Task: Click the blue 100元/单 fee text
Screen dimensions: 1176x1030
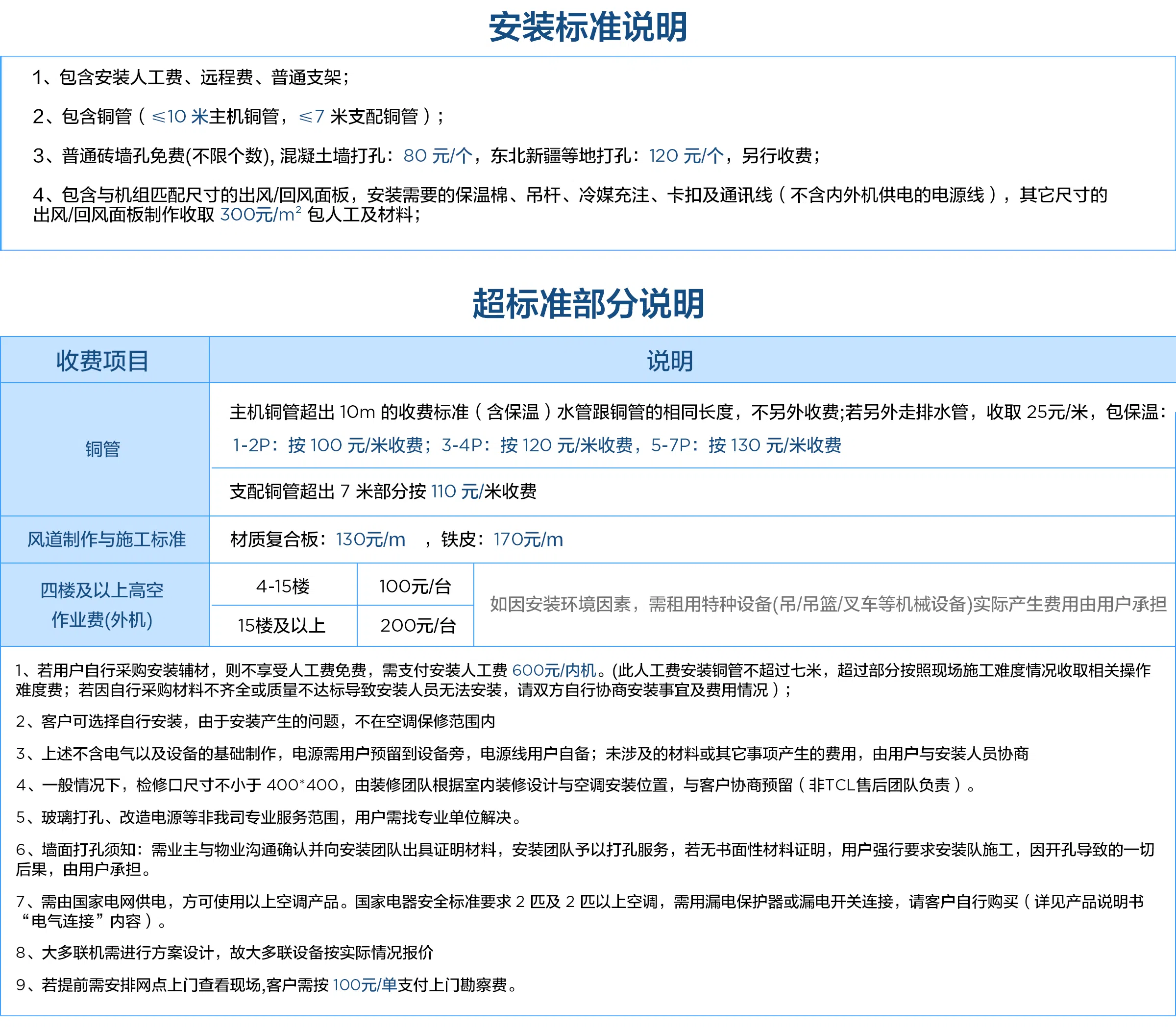Action: pyautogui.click(x=365, y=984)
